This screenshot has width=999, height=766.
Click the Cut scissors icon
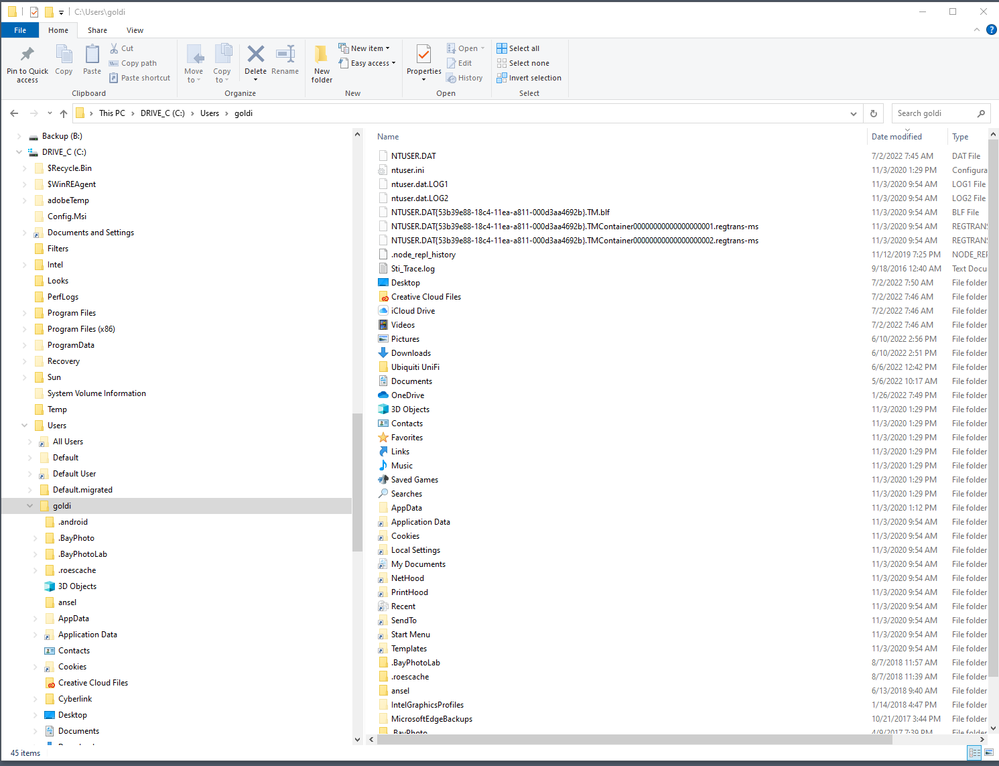click(x=114, y=48)
